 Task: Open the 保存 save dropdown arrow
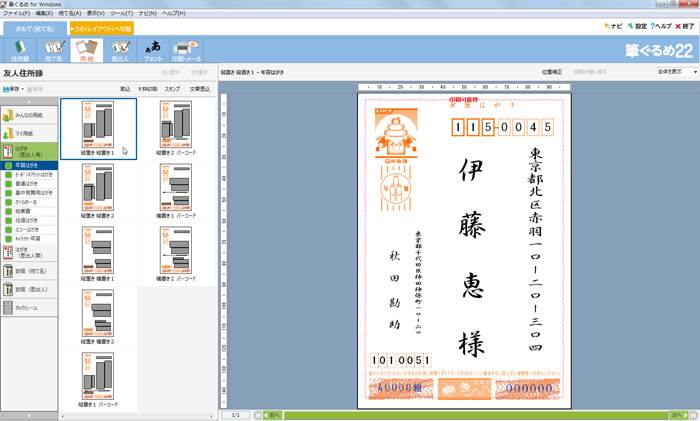tap(22, 89)
